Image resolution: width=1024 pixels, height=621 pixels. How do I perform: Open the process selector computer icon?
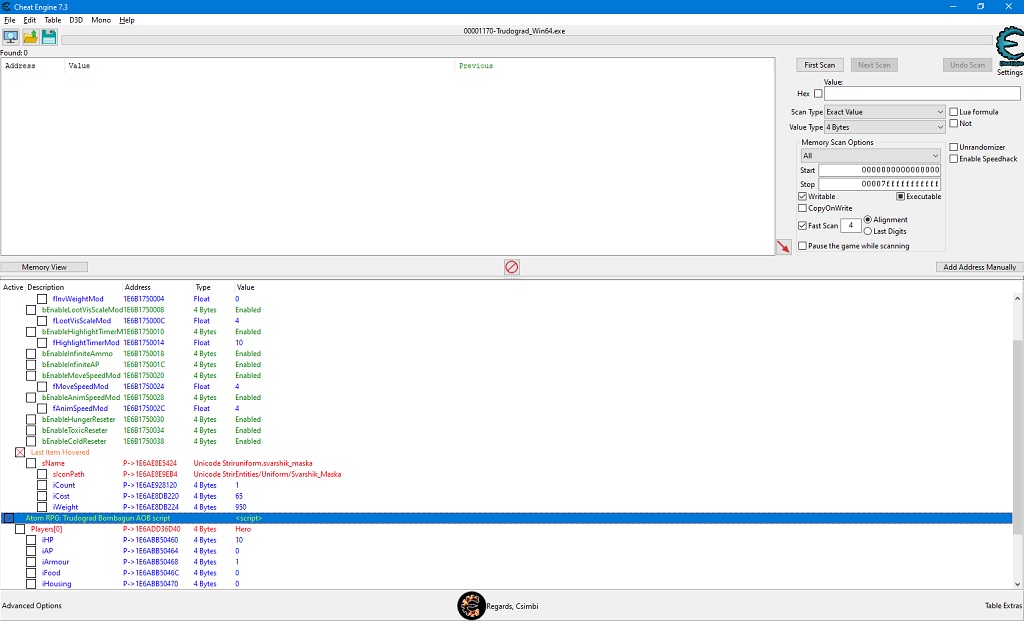click(11, 38)
